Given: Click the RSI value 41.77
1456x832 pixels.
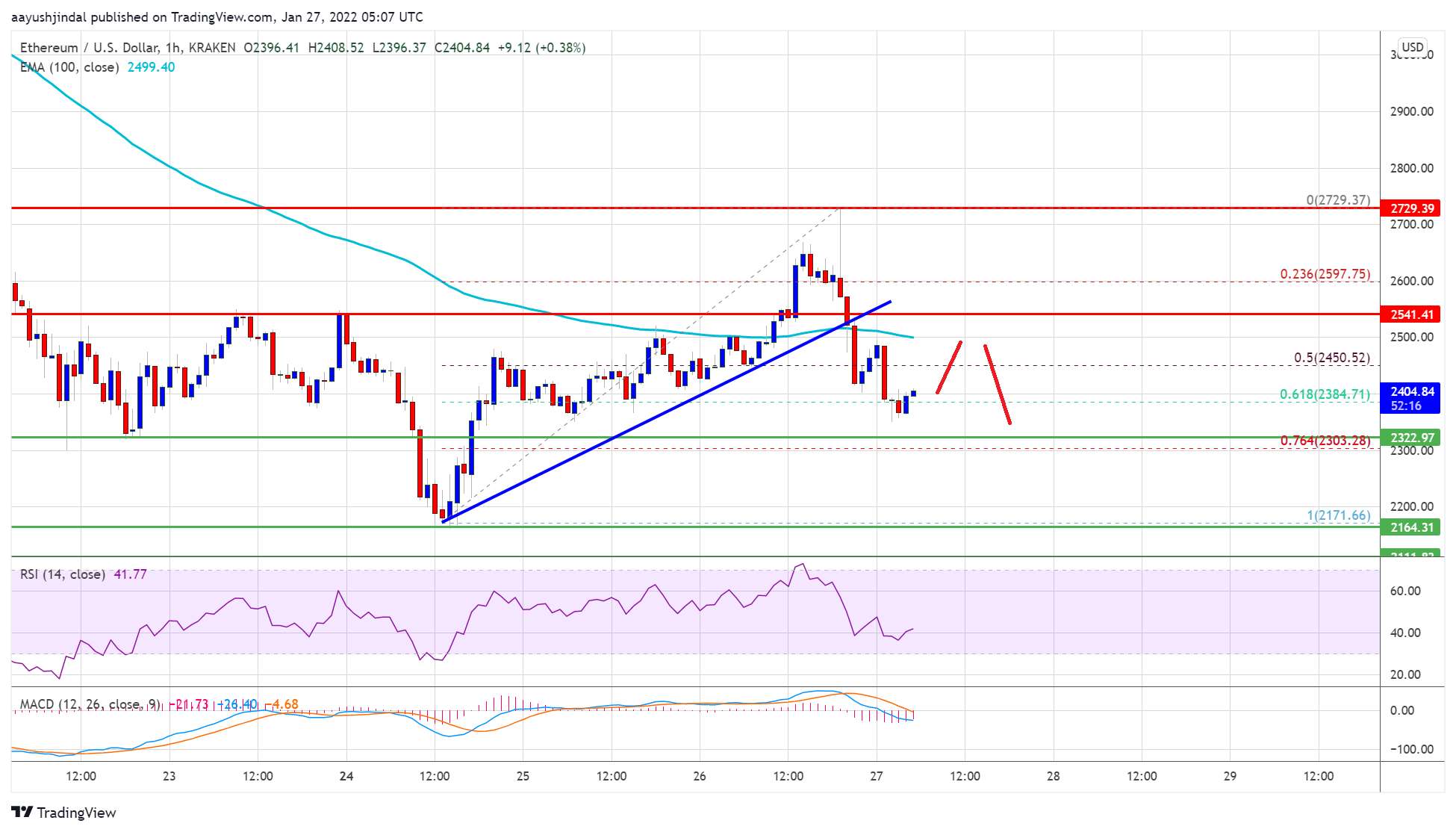Looking at the screenshot, I should (128, 575).
